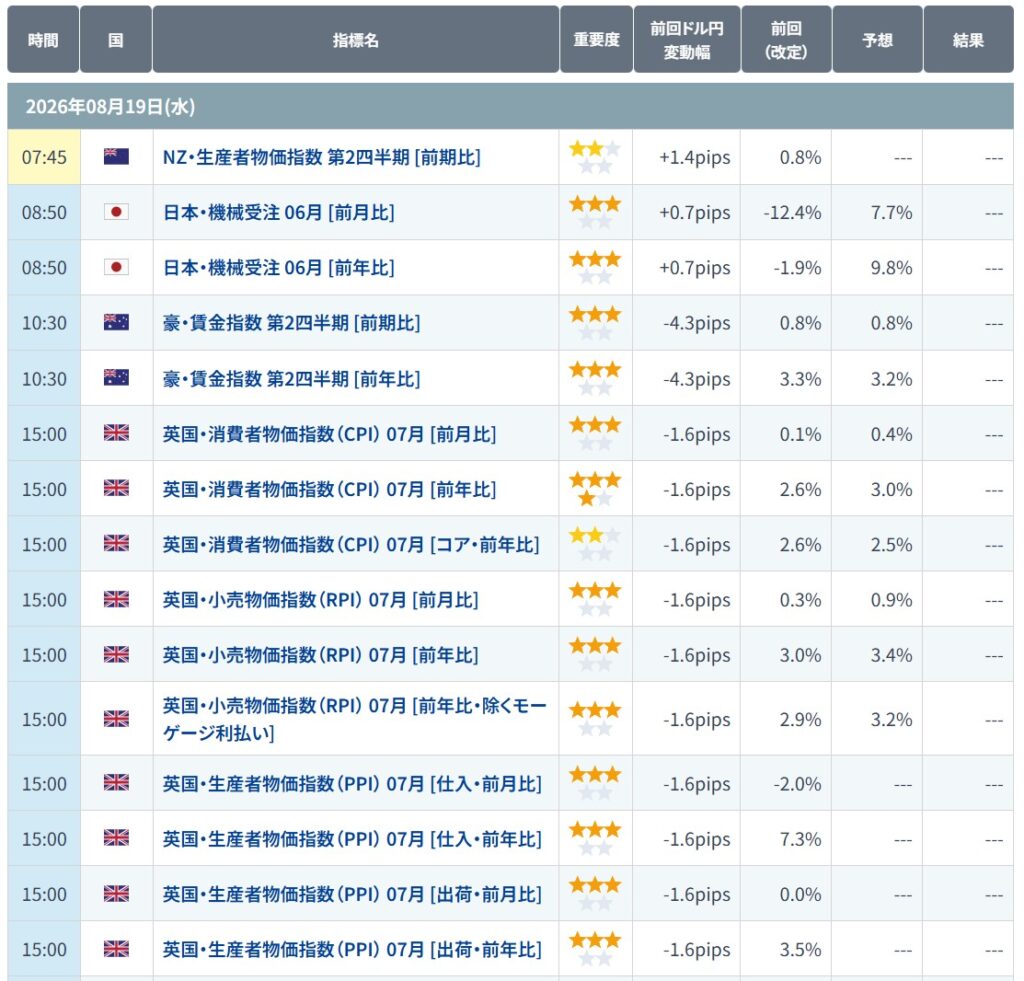Click the 前回(改定) column header

(x=786, y=39)
